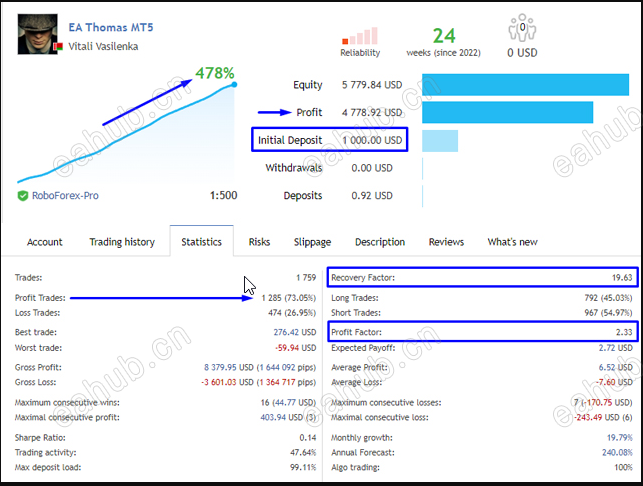This screenshot has width=643, height=486.
Task: Click the subscribers people icon
Action: click(522, 27)
